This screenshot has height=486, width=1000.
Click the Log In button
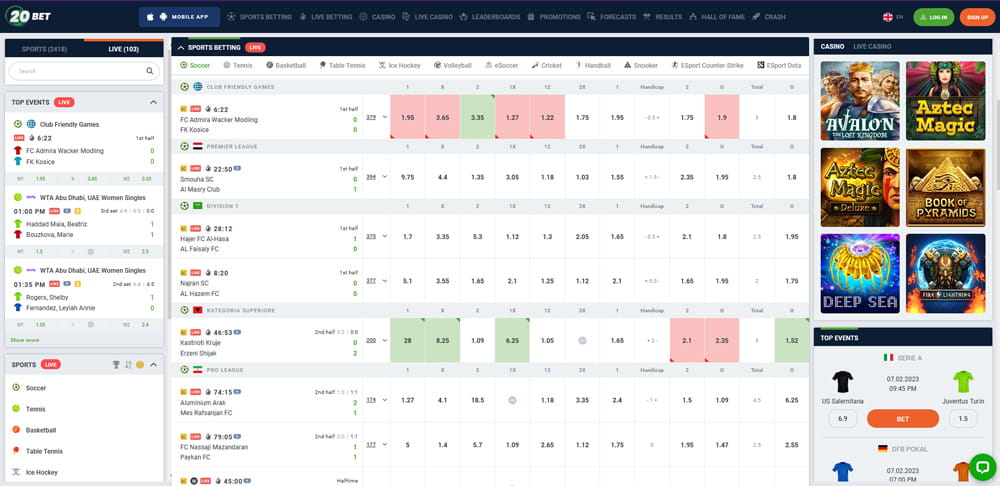click(x=934, y=17)
